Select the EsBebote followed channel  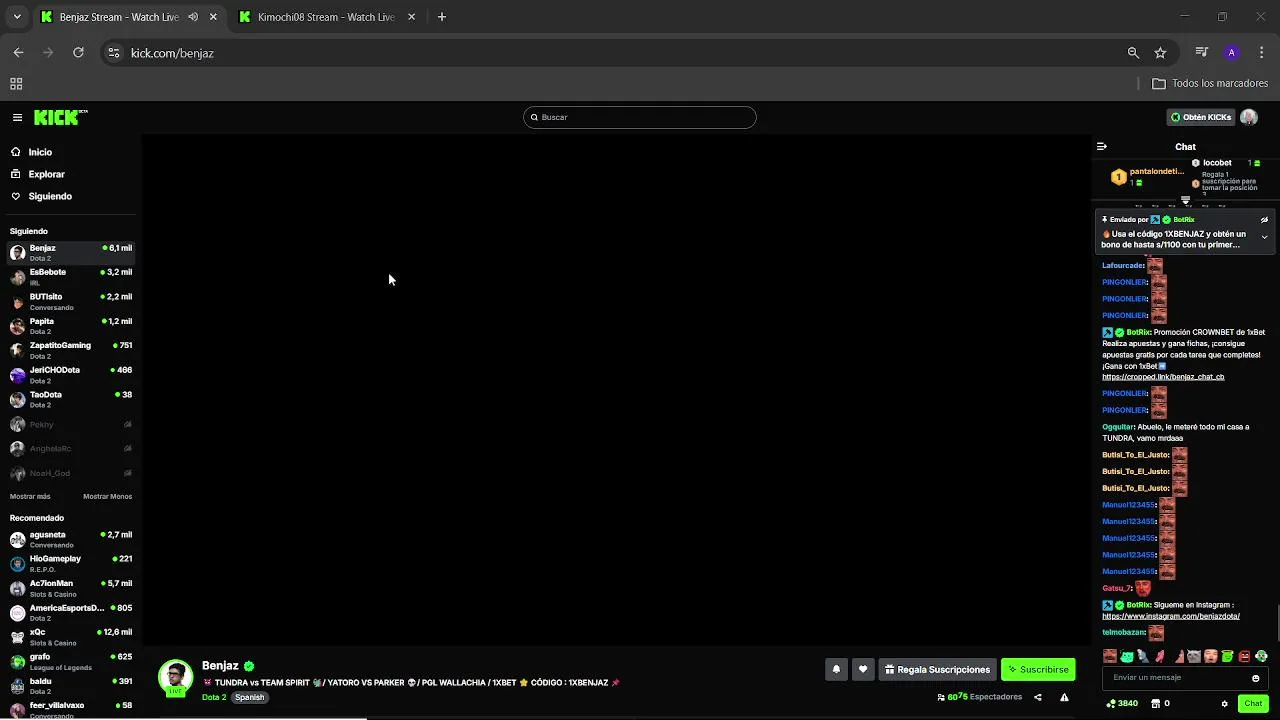(70, 277)
